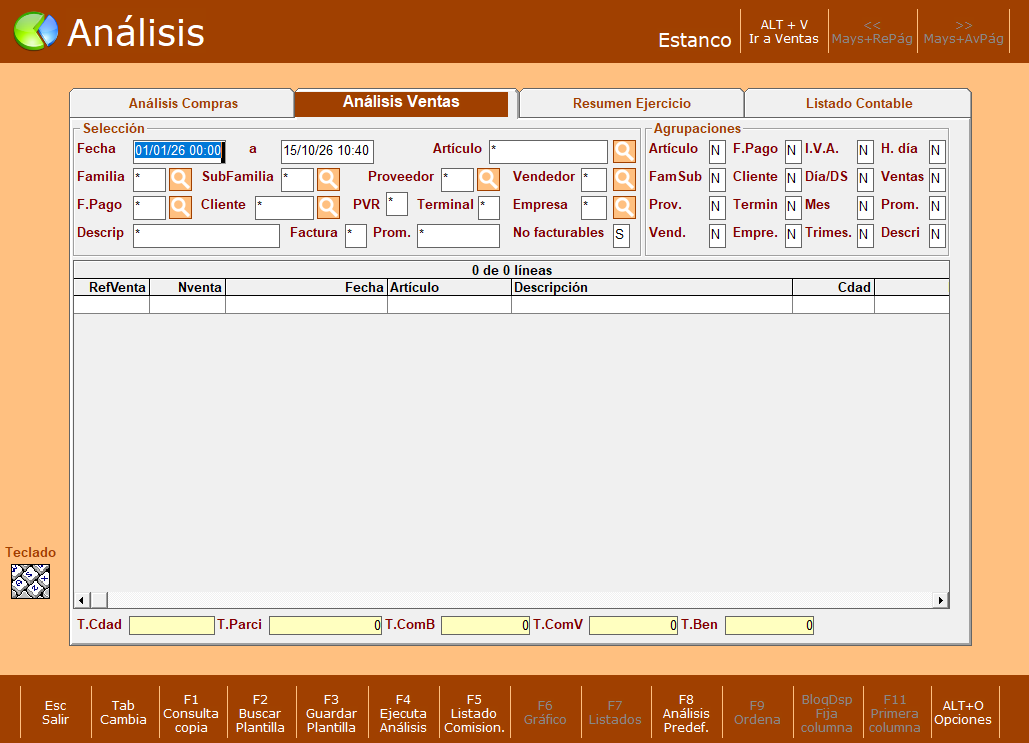Viewport: 1029px width, 743px height.
Task: Open the Vendedor search magnifier
Action: click(624, 179)
